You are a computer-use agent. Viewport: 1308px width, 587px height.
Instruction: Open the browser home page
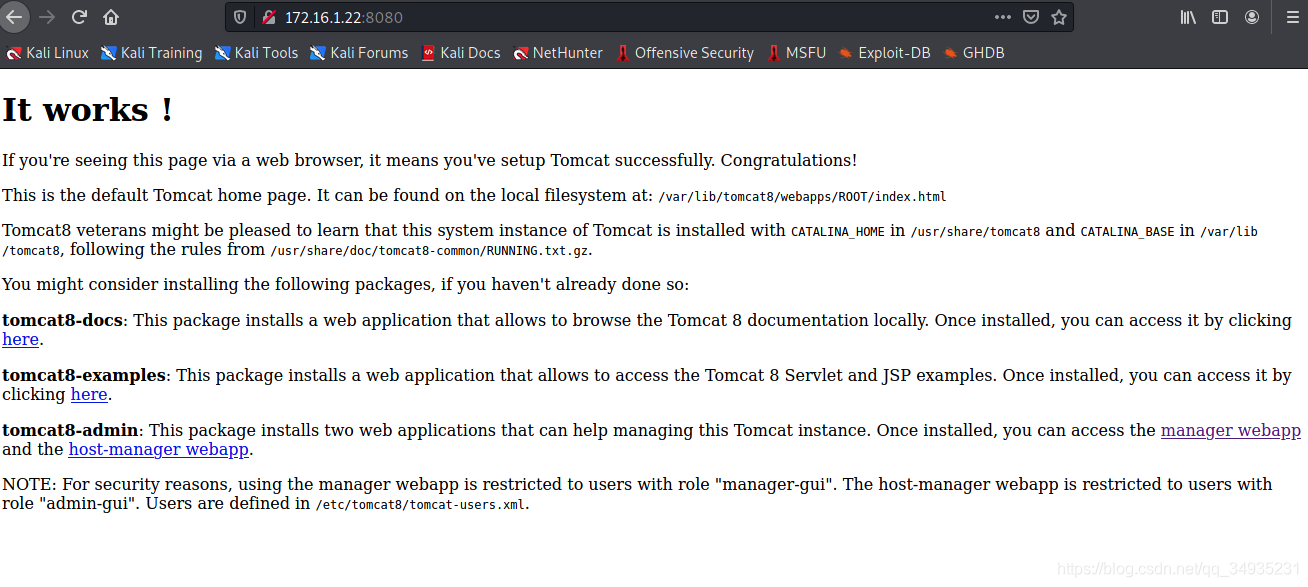111,17
